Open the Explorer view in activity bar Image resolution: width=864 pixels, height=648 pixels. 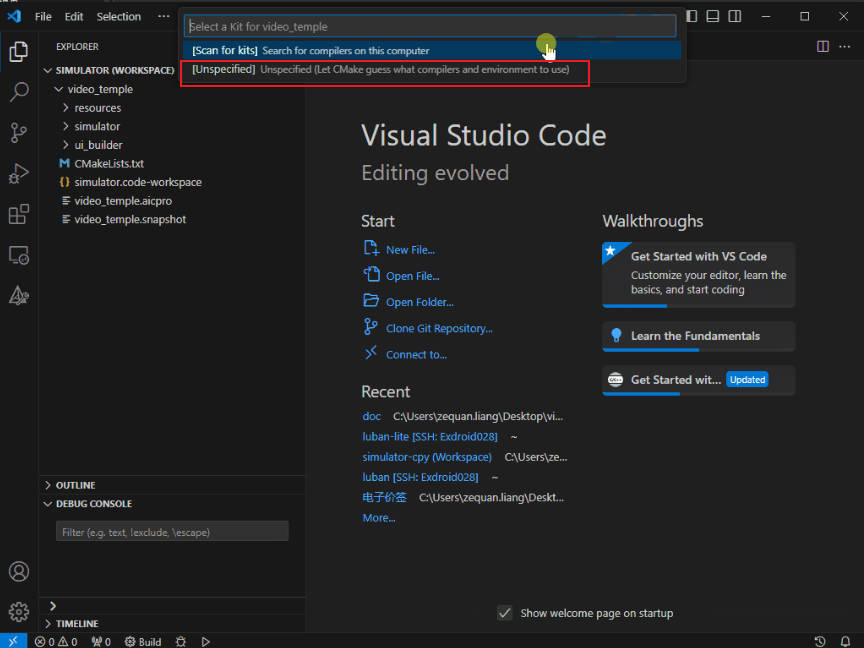coord(19,51)
